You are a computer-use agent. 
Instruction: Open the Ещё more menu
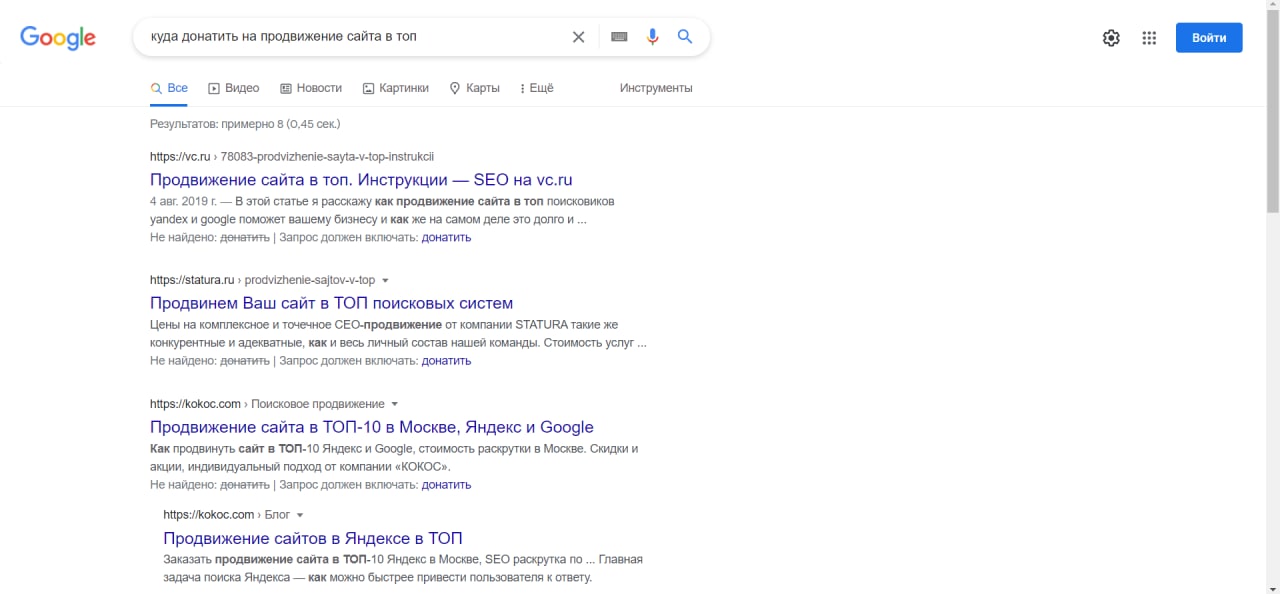click(537, 88)
